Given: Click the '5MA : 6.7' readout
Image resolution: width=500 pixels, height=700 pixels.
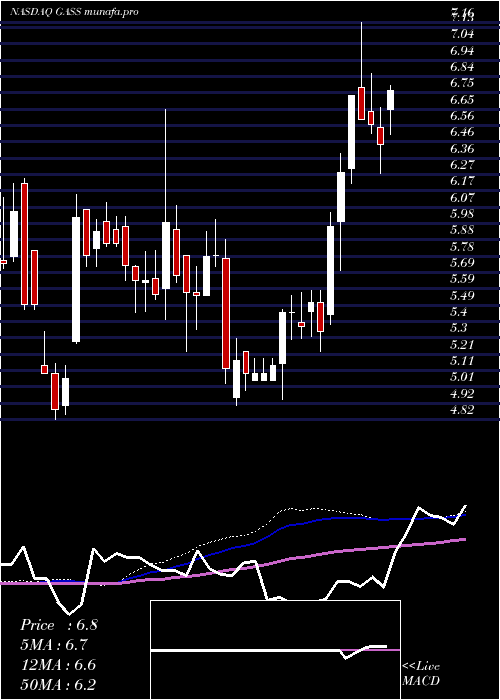Looking at the screenshot, I should 54,645.
